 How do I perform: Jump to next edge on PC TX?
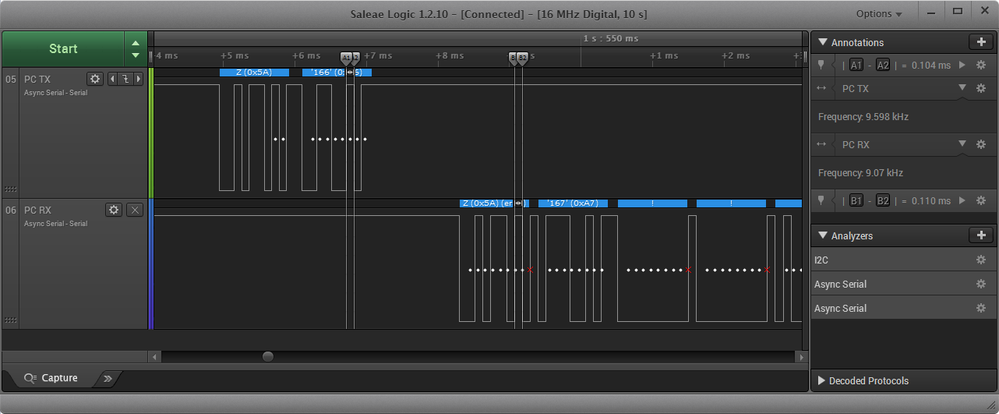tap(138, 79)
